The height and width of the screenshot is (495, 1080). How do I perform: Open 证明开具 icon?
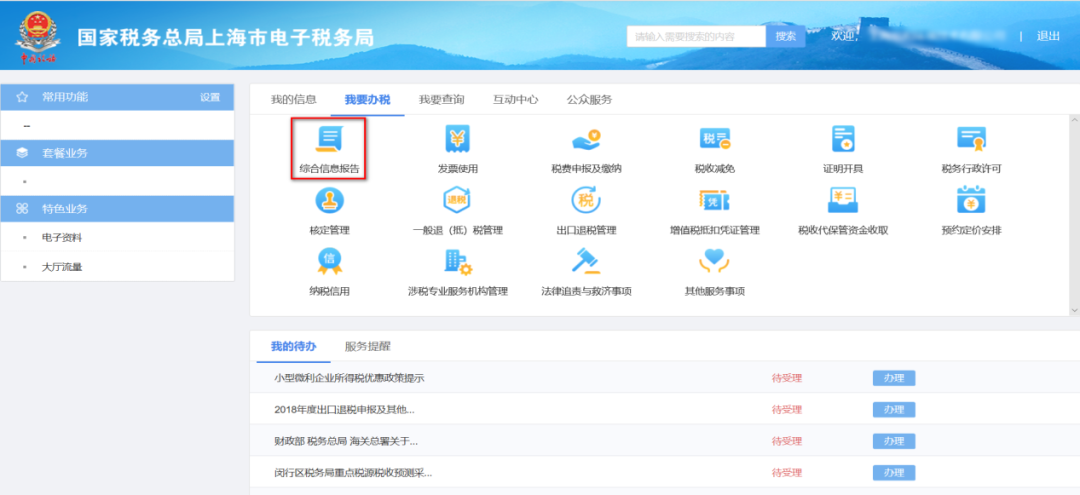tap(843, 140)
